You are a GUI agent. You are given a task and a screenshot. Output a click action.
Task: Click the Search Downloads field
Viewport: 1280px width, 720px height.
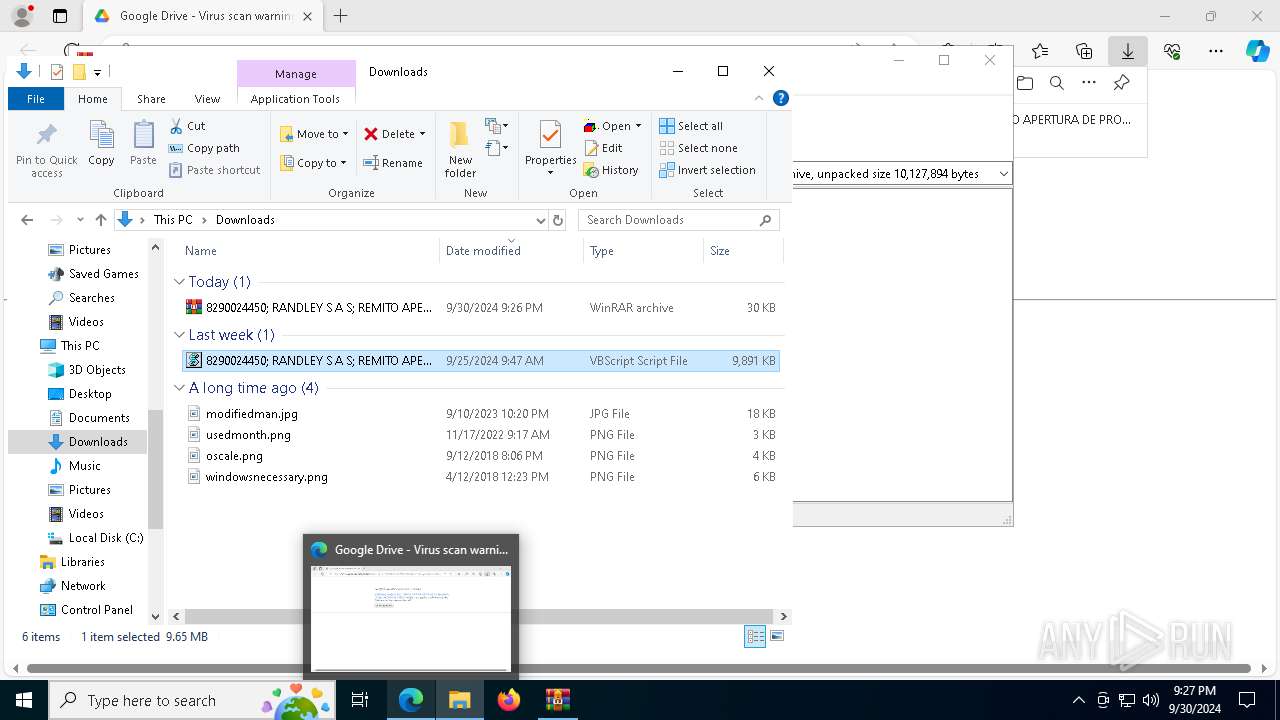678,220
